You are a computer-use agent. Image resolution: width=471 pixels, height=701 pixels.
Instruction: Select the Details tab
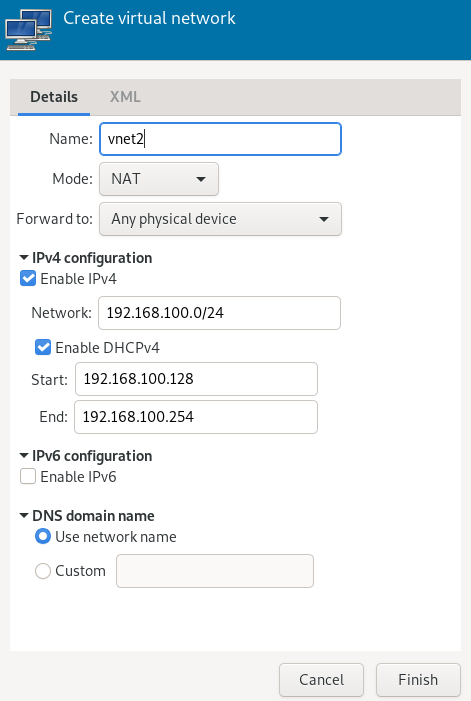pos(54,97)
